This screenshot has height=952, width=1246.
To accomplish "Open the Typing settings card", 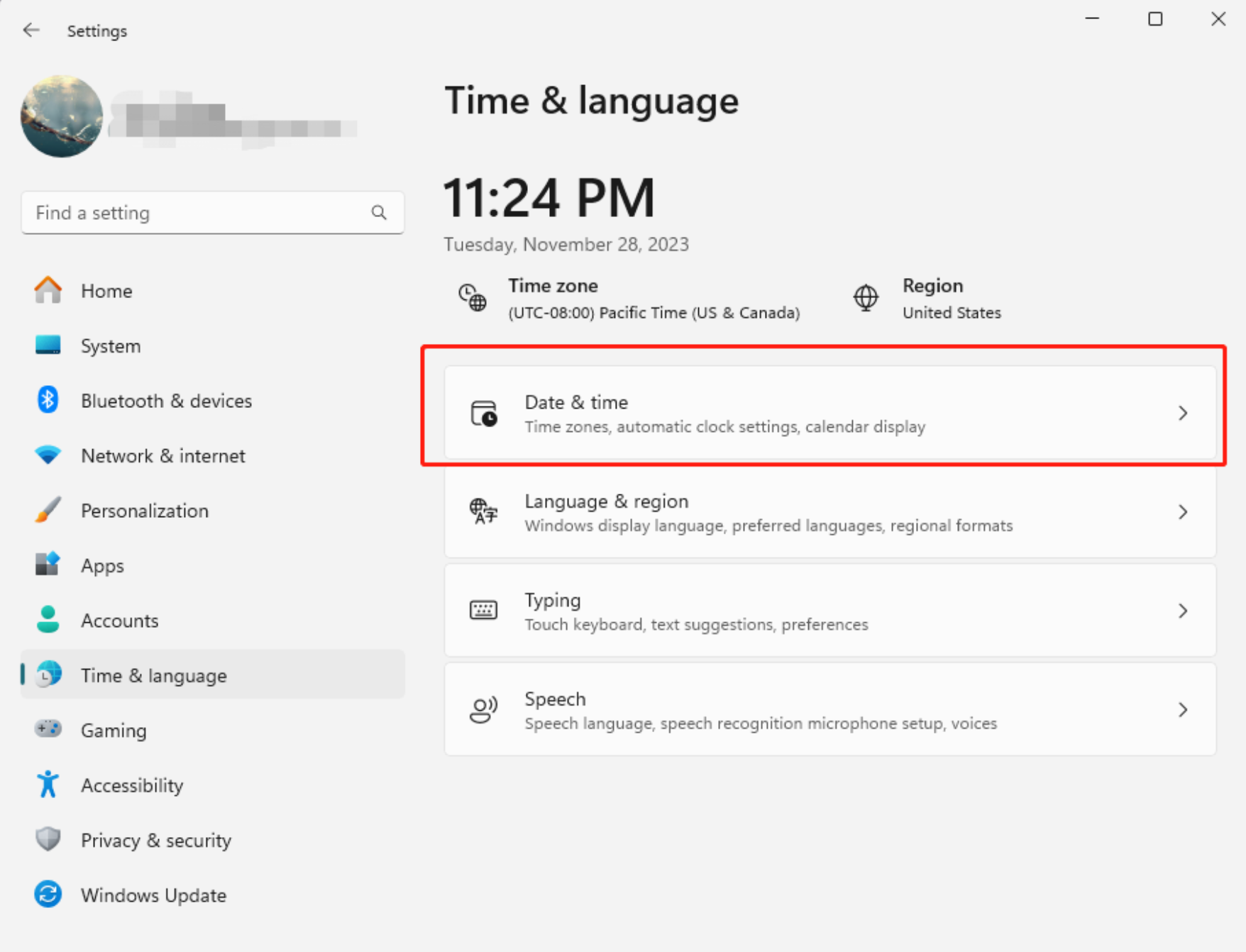I will coord(830,610).
